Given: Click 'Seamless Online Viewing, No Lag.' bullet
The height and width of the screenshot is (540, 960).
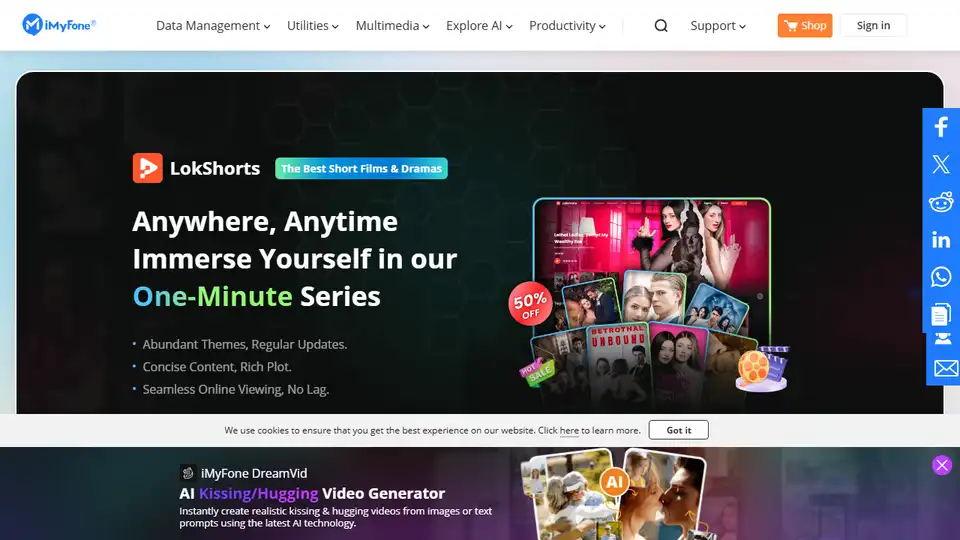Looking at the screenshot, I should tap(236, 389).
